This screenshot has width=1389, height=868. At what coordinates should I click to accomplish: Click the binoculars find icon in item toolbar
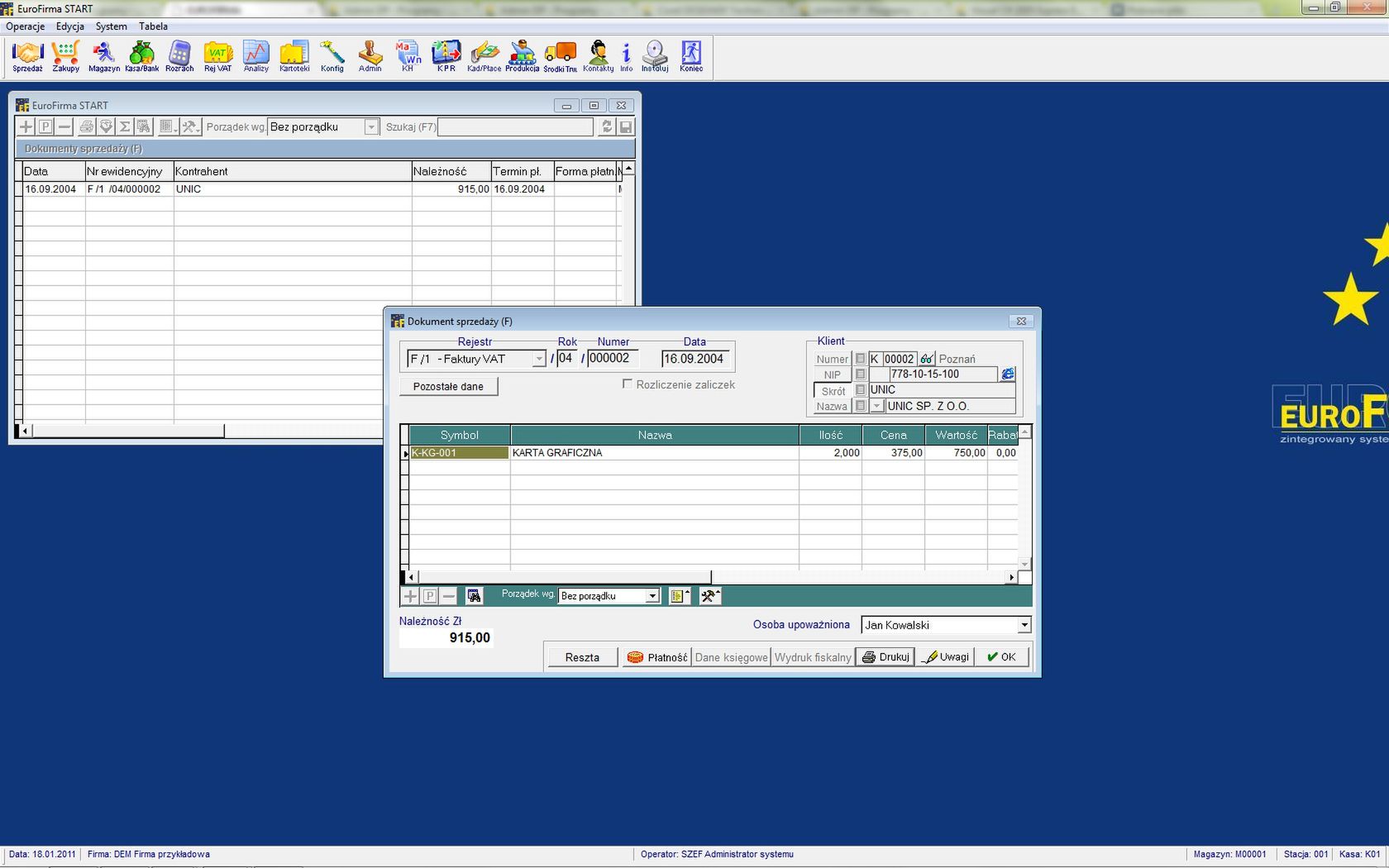[474, 596]
